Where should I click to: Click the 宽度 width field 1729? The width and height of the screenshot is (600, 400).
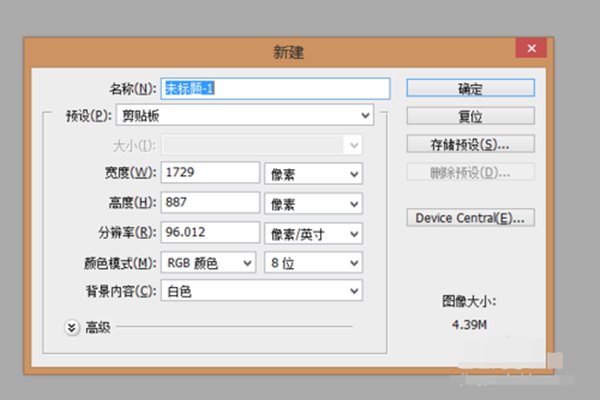[210, 173]
